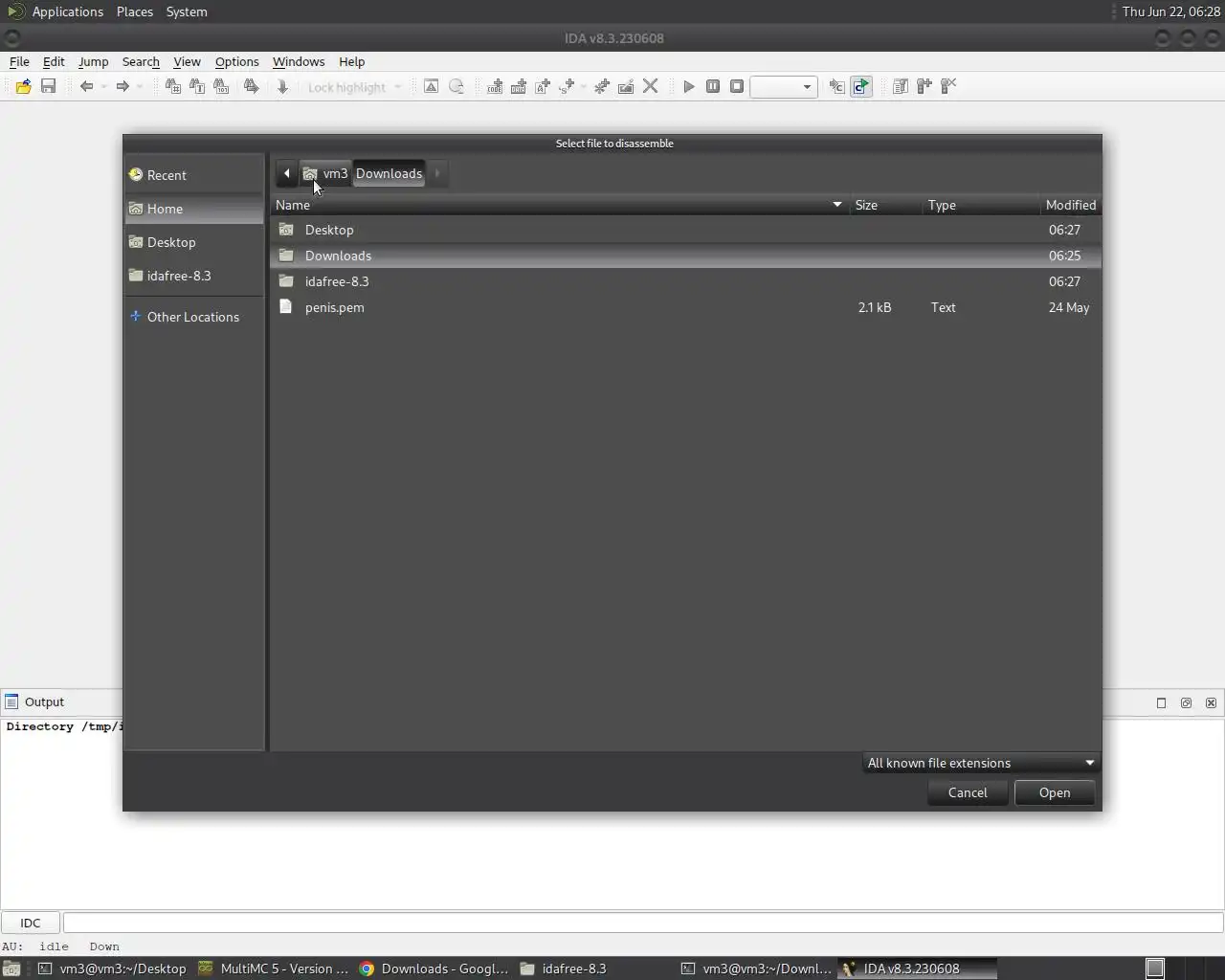Click the search next arrow binoculars icon
The height and width of the screenshot is (980, 1225).
251,86
